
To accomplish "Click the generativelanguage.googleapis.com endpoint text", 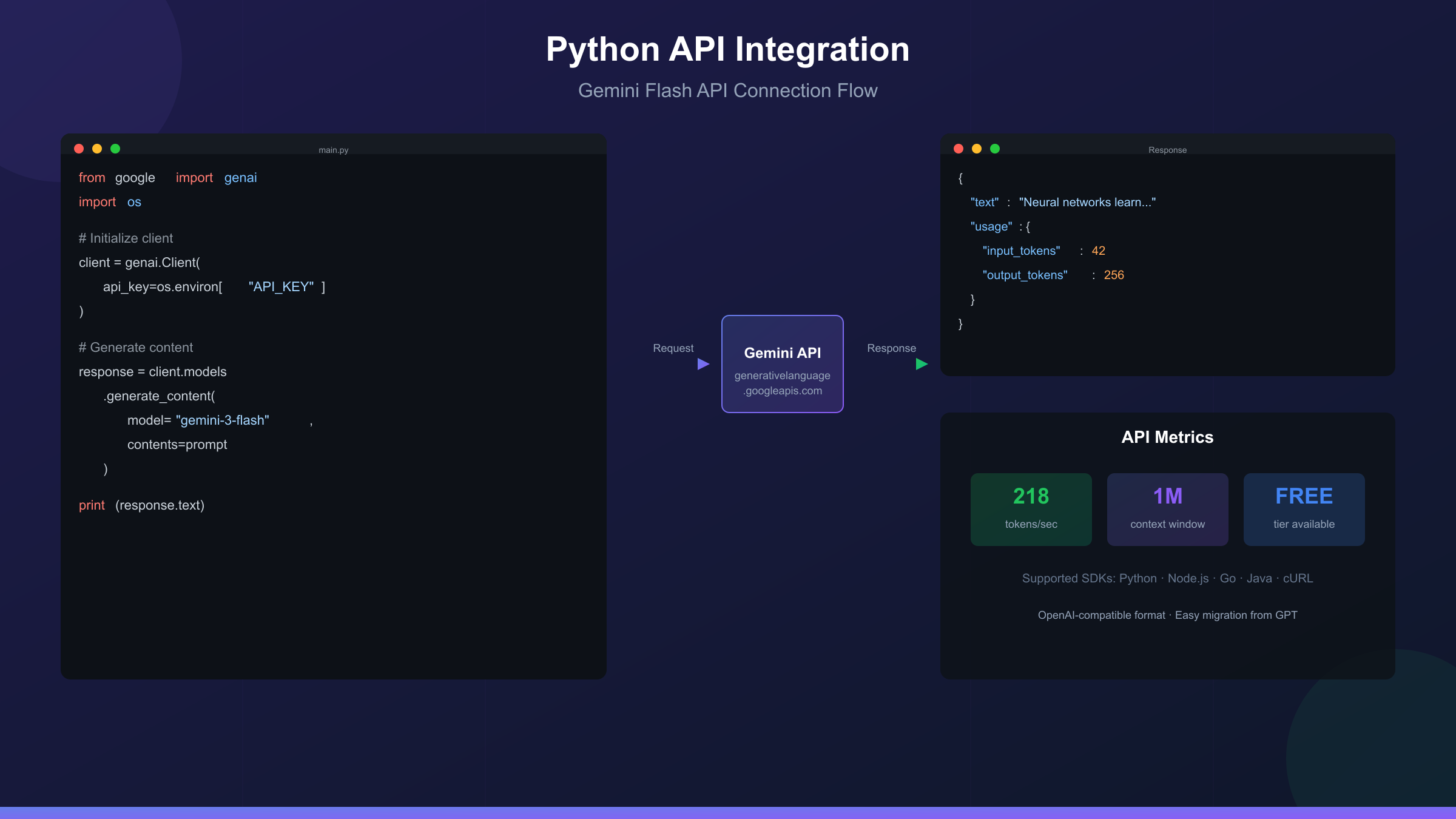I will tap(783, 383).
